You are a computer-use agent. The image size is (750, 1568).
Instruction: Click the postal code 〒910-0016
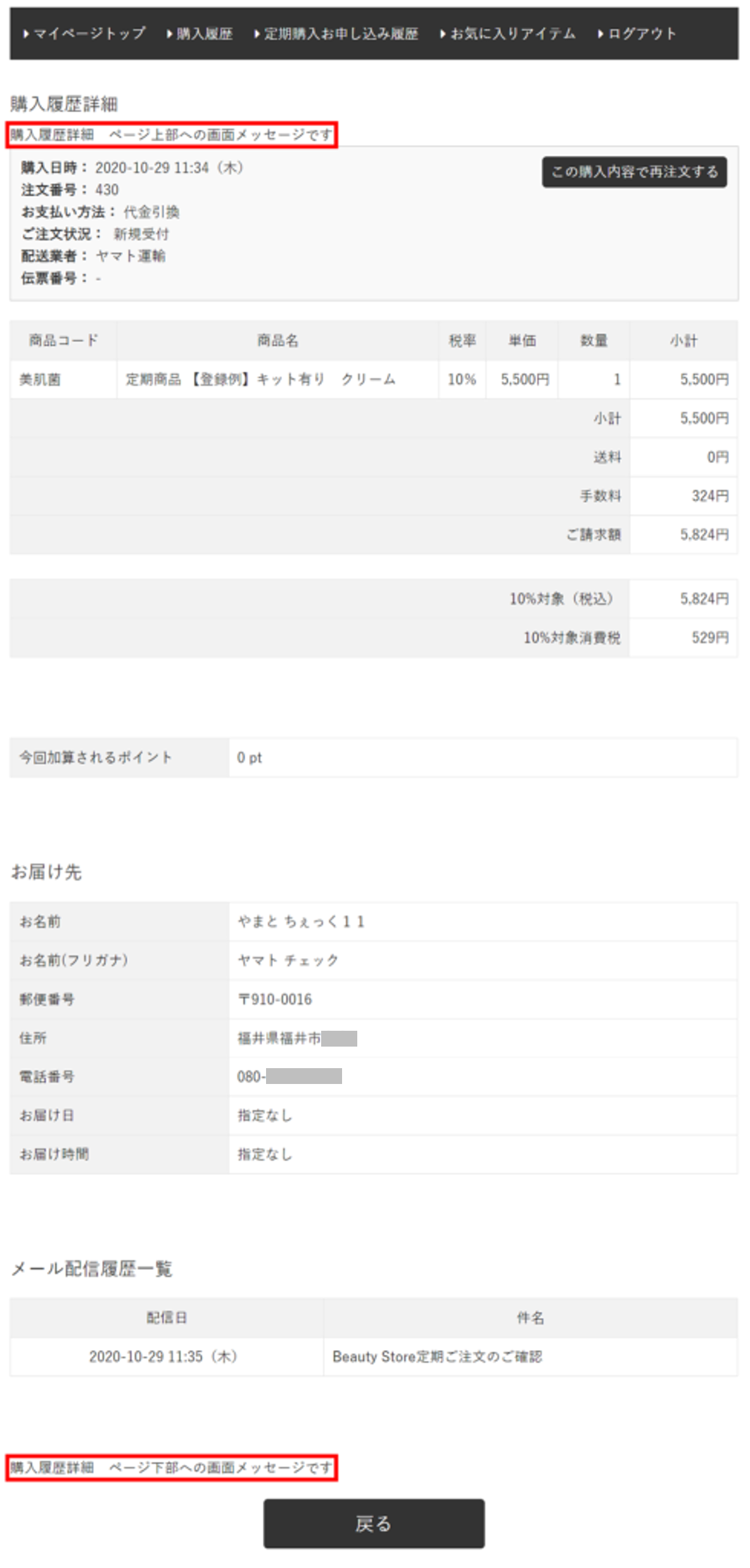coord(275,1000)
